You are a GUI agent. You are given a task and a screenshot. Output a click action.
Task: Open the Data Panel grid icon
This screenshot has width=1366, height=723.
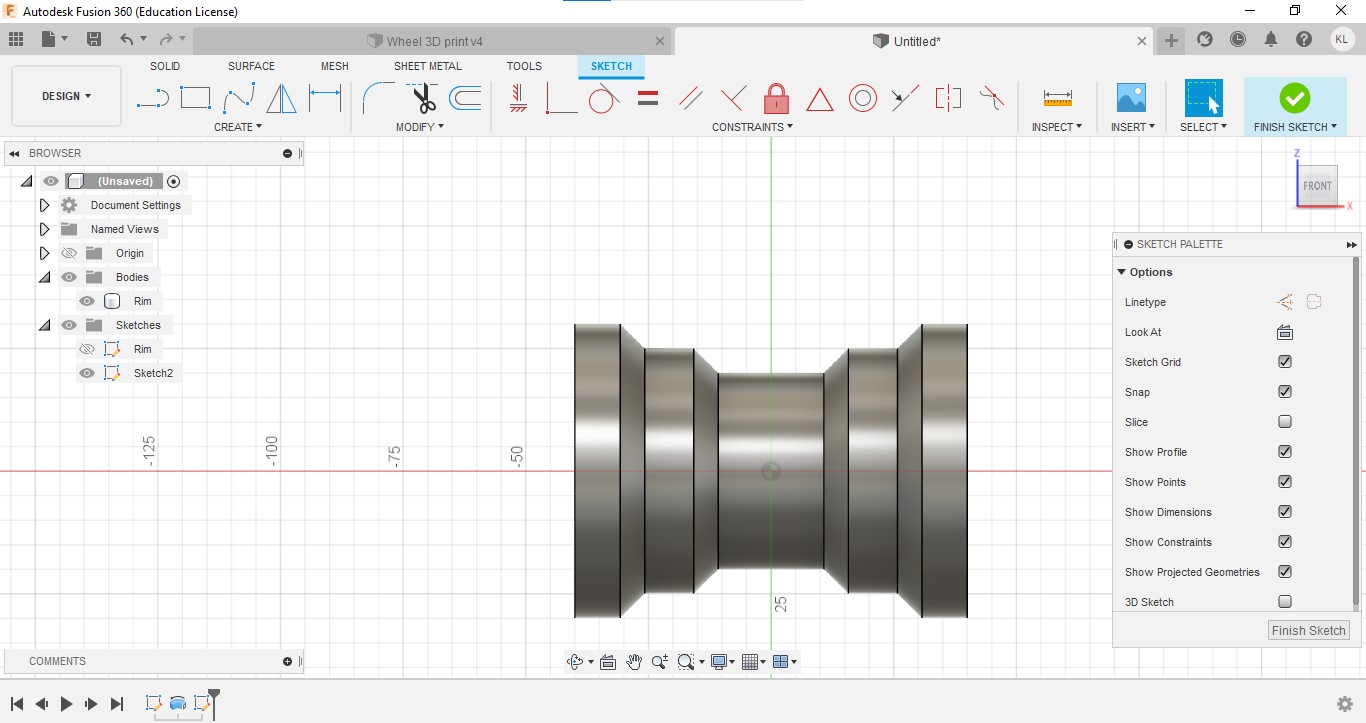(x=15, y=39)
